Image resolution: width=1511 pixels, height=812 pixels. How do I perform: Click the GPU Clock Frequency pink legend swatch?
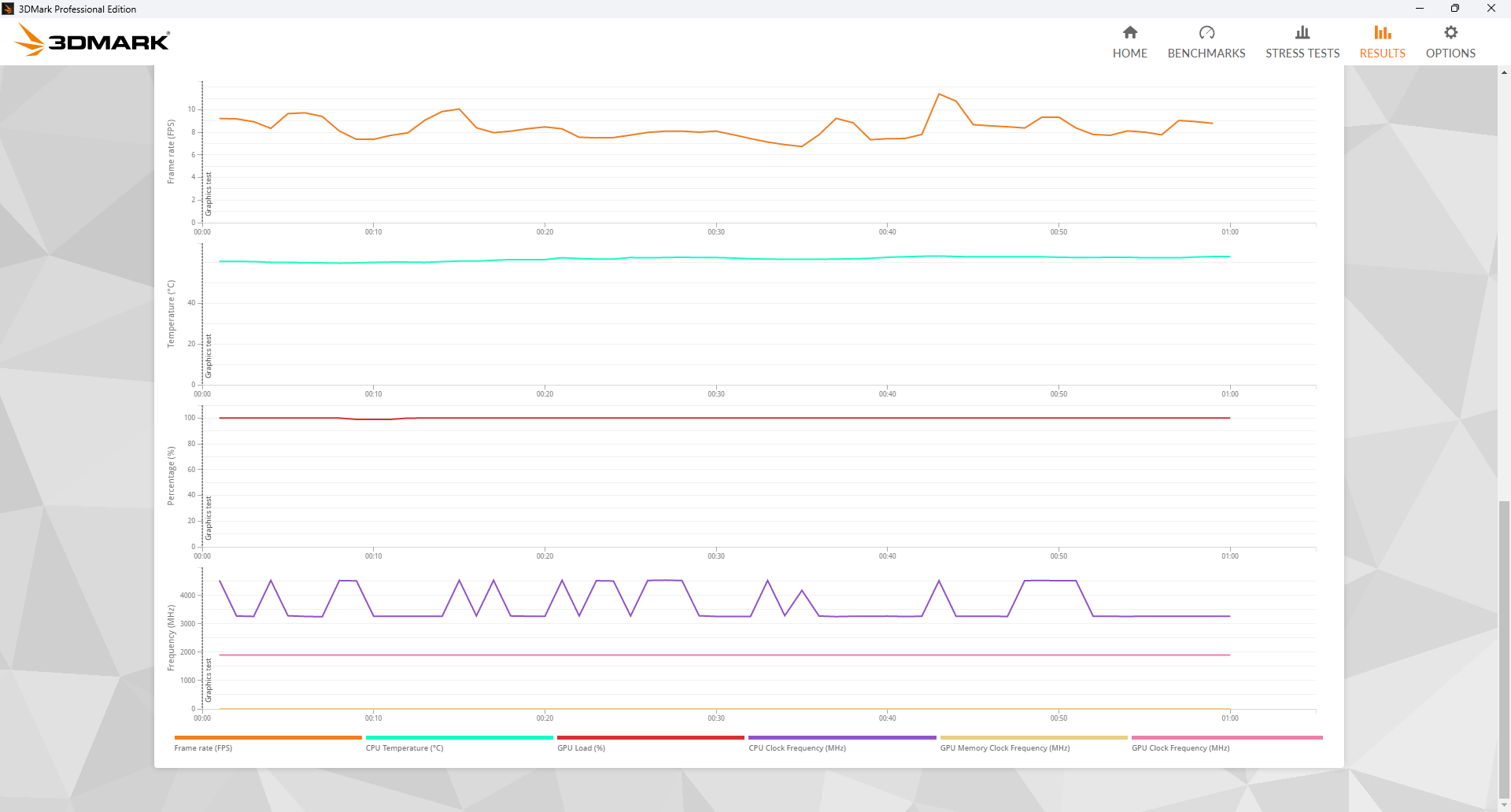pos(1227,738)
